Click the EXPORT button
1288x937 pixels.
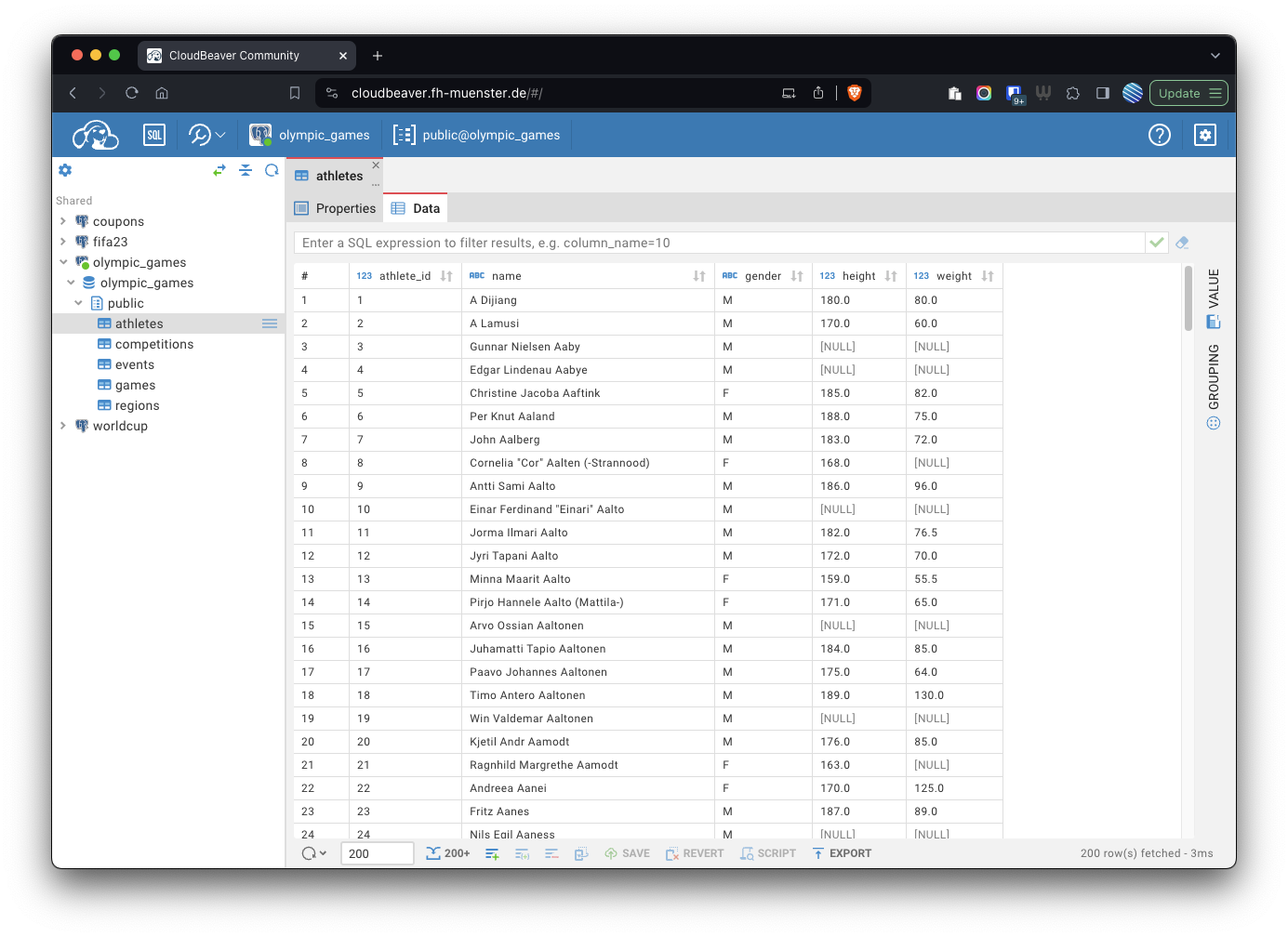pos(842,853)
